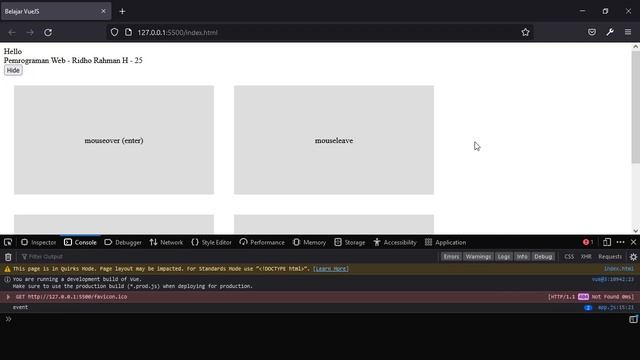The image size is (640, 360).
Task: Open the wrench developer tools icon
Action: click(610, 32)
